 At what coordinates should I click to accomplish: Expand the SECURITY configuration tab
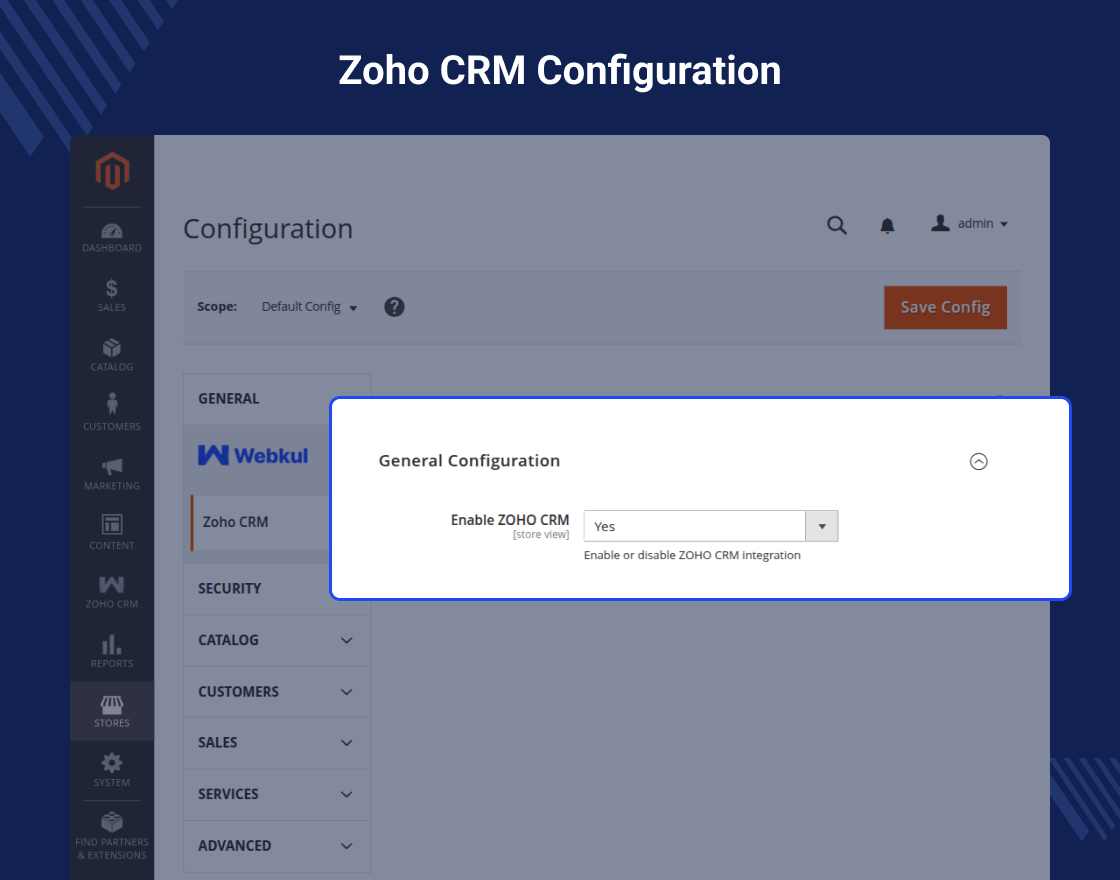(x=257, y=589)
